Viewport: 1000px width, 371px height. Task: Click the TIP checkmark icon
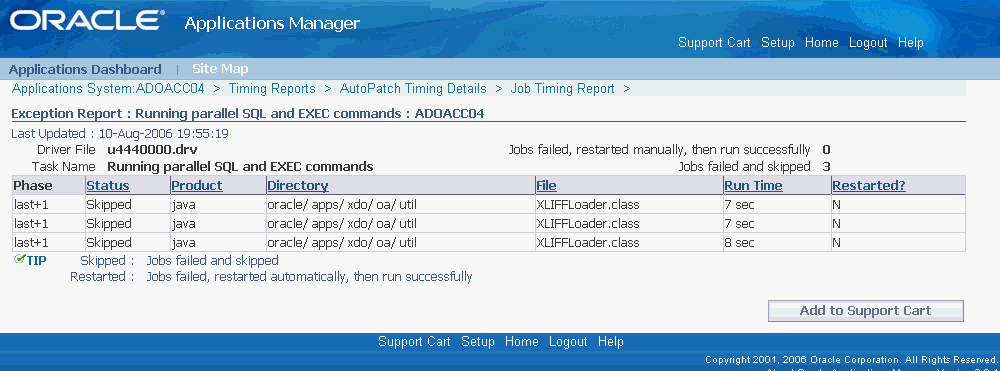coord(19,259)
